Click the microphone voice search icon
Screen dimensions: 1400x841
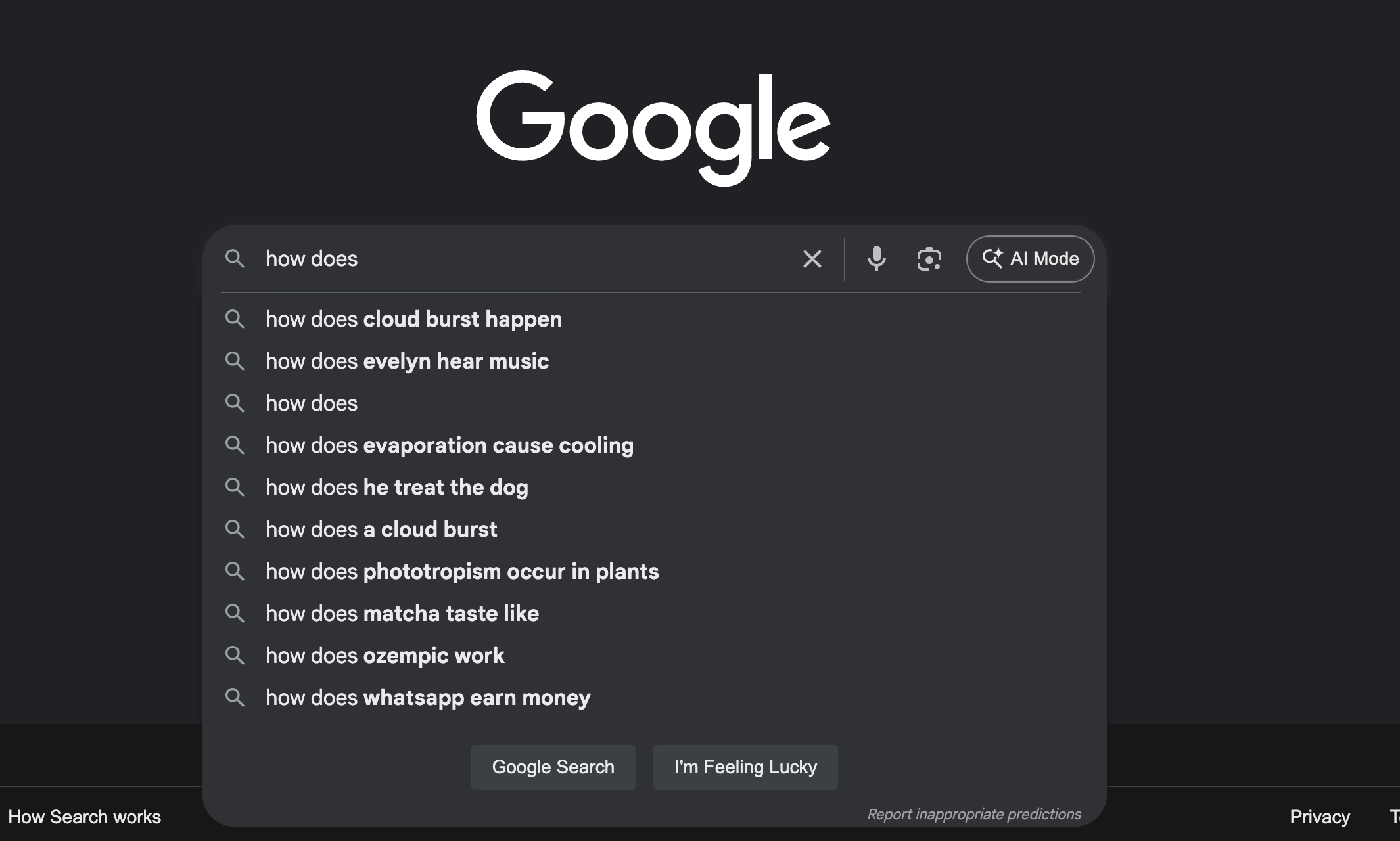[876, 258]
